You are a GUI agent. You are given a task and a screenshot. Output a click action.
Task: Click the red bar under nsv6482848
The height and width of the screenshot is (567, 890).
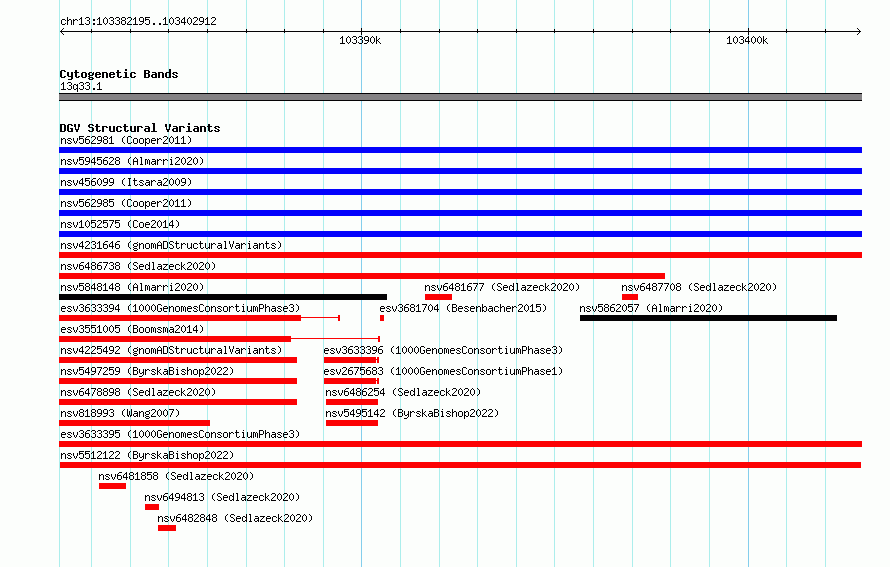coord(167,528)
